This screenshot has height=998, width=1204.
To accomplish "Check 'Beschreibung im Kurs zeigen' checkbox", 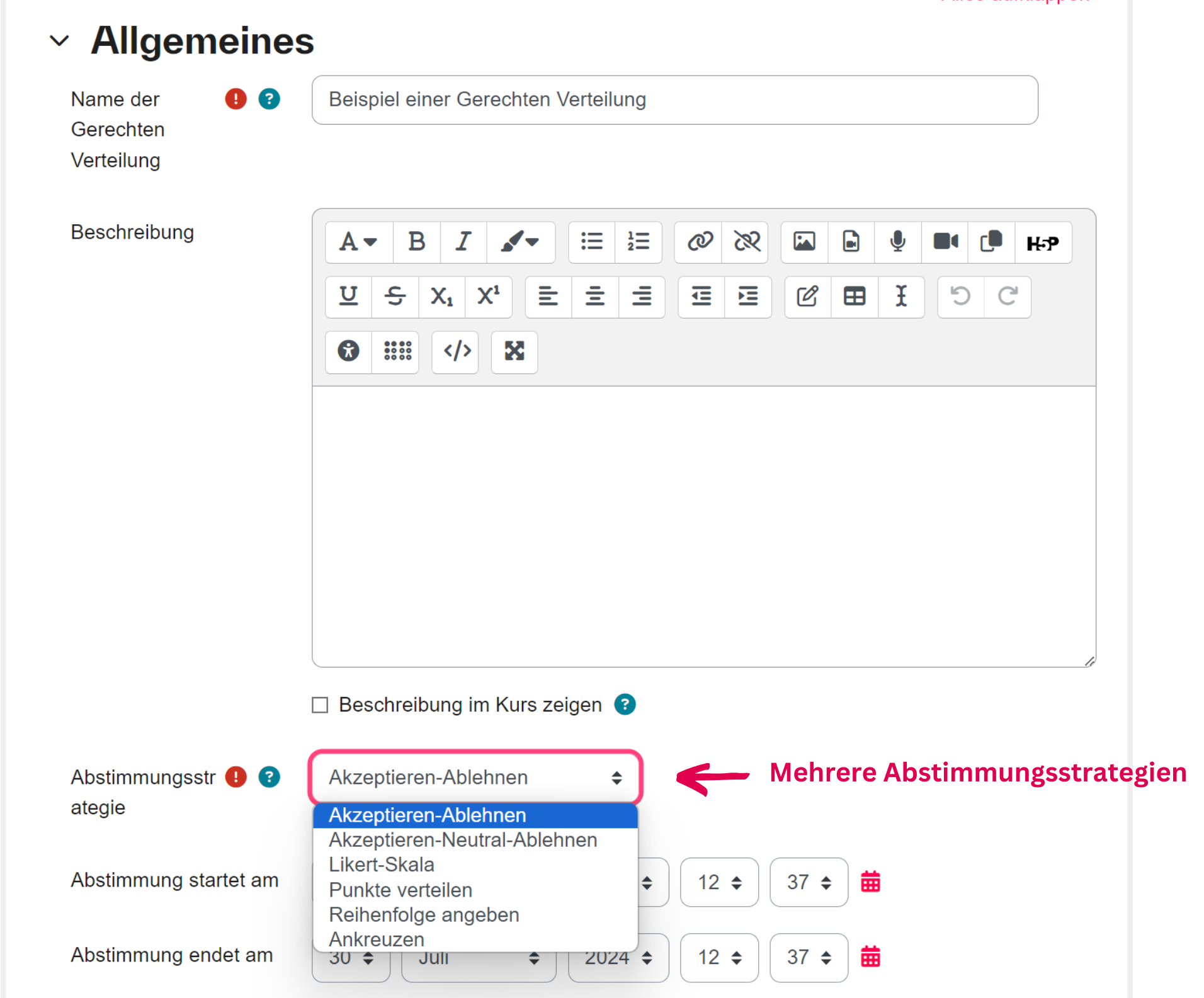I will tap(320, 705).
